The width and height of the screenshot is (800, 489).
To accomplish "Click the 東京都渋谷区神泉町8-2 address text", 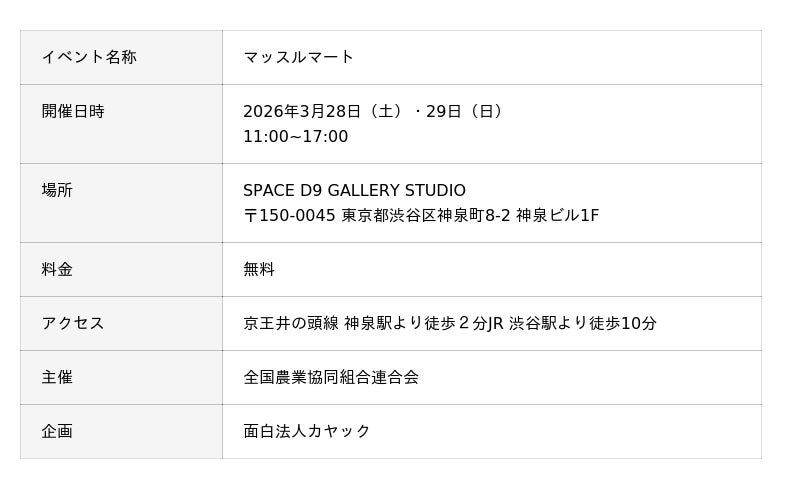I will 425,215.
